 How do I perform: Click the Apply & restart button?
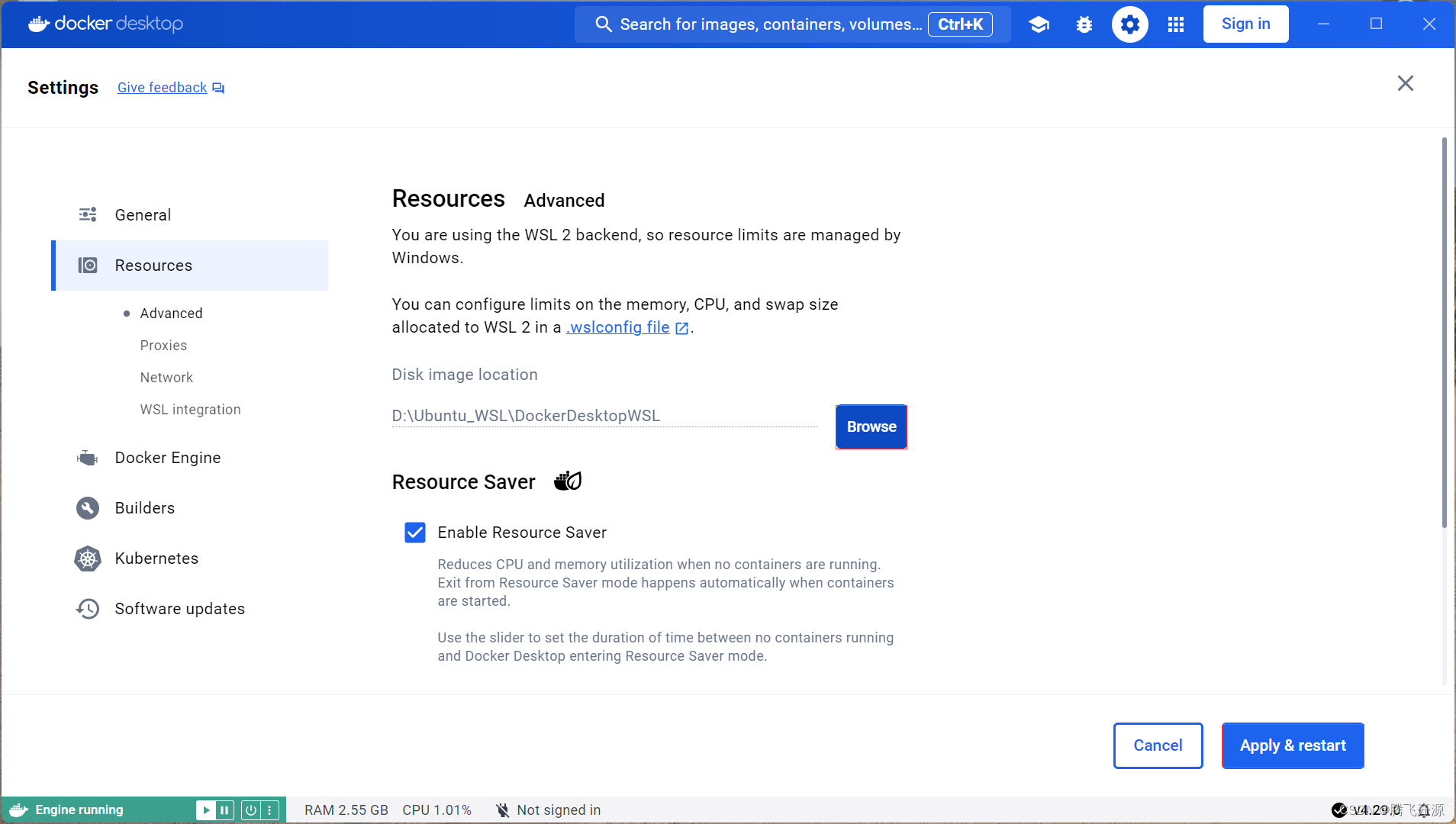[x=1293, y=745]
